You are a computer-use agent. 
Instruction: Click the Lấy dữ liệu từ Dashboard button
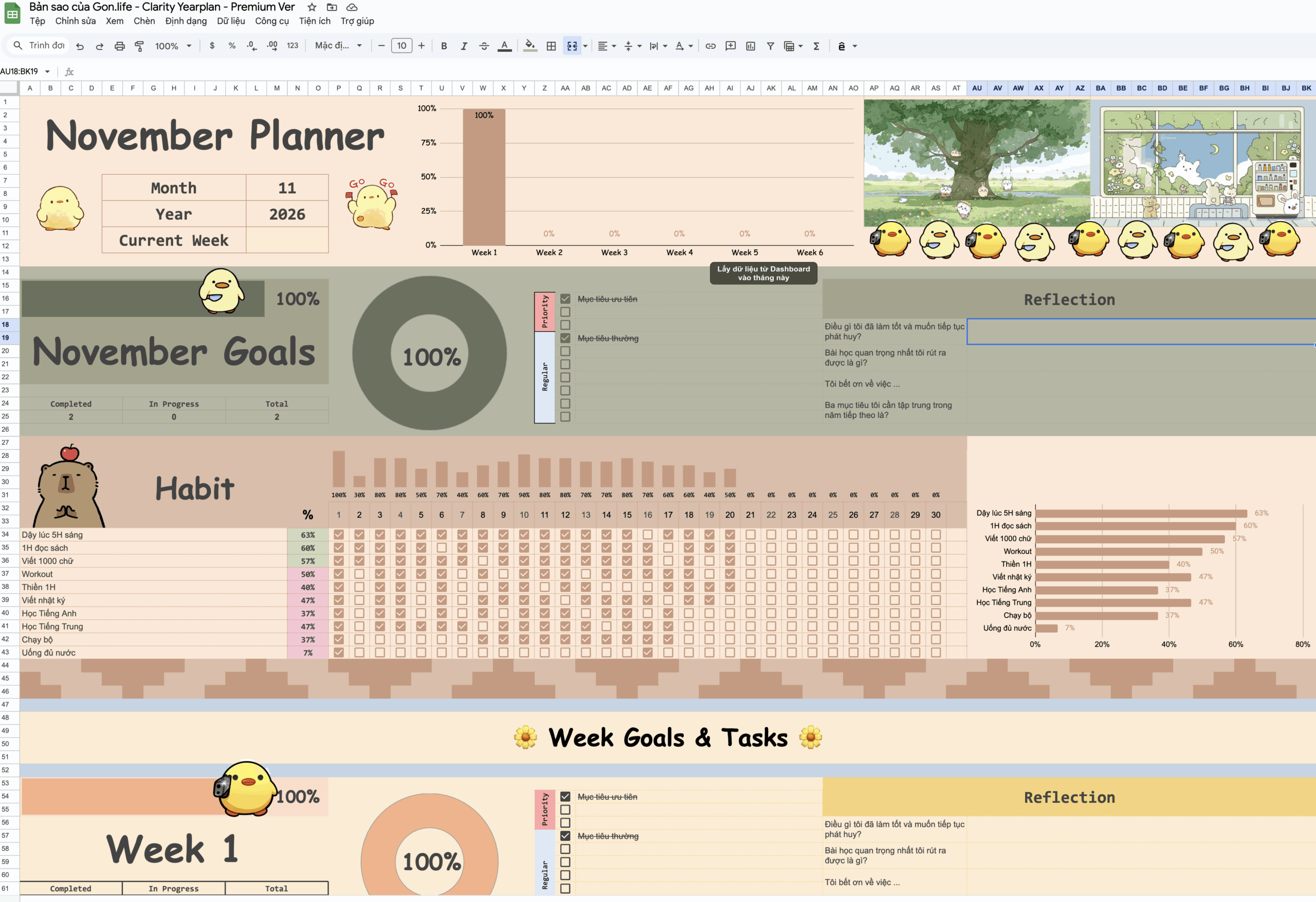point(763,273)
